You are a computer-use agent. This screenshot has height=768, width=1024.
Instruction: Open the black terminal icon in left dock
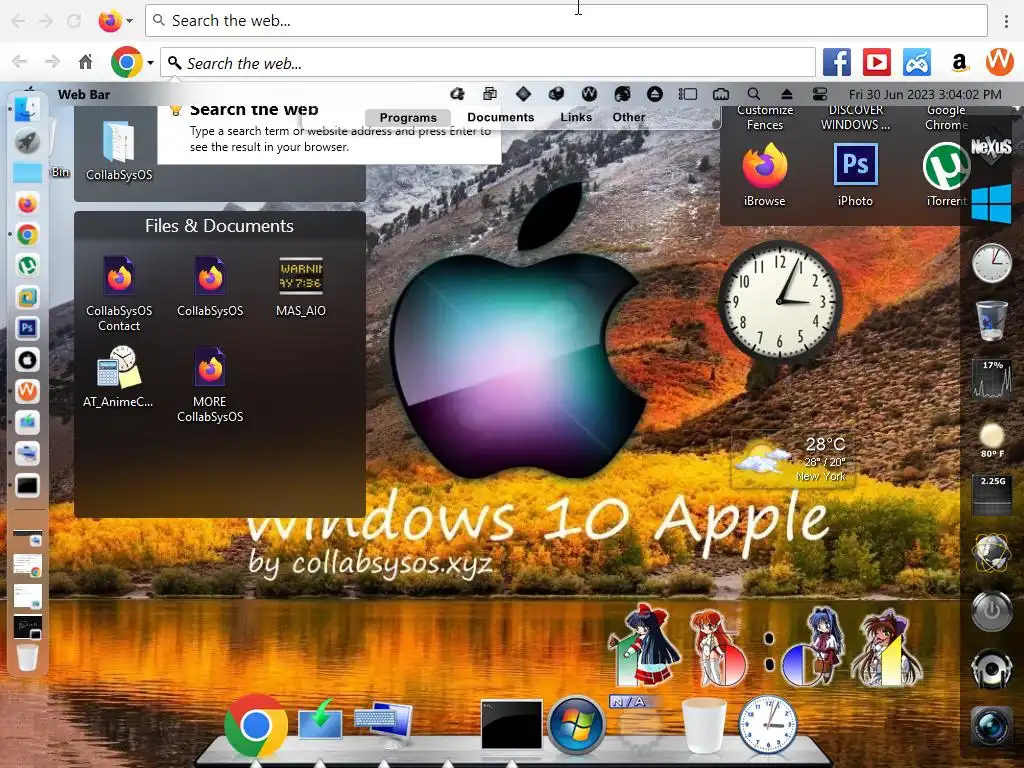click(27, 485)
